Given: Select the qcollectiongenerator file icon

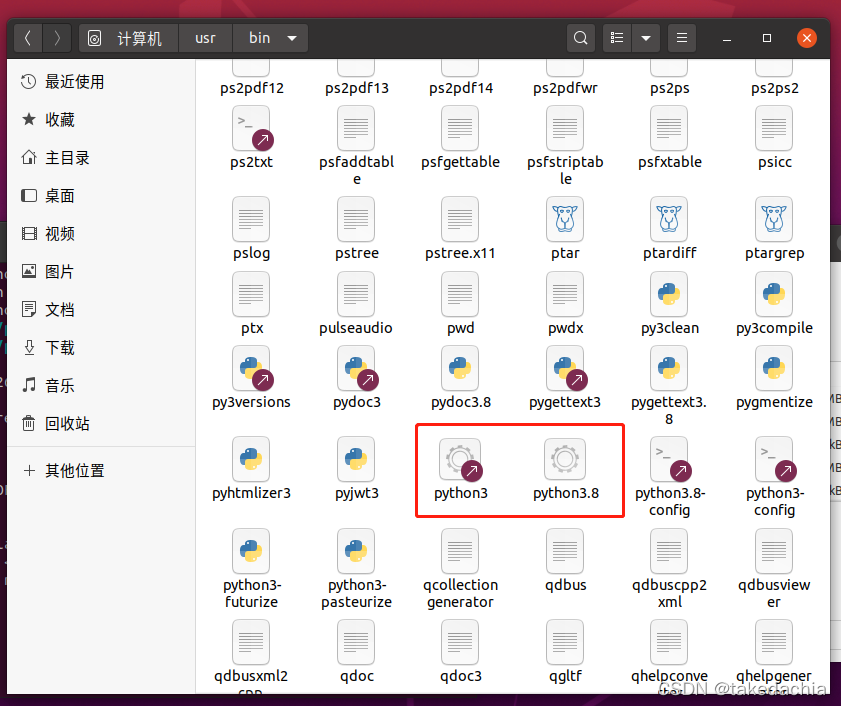Looking at the screenshot, I should (x=460, y=551).
